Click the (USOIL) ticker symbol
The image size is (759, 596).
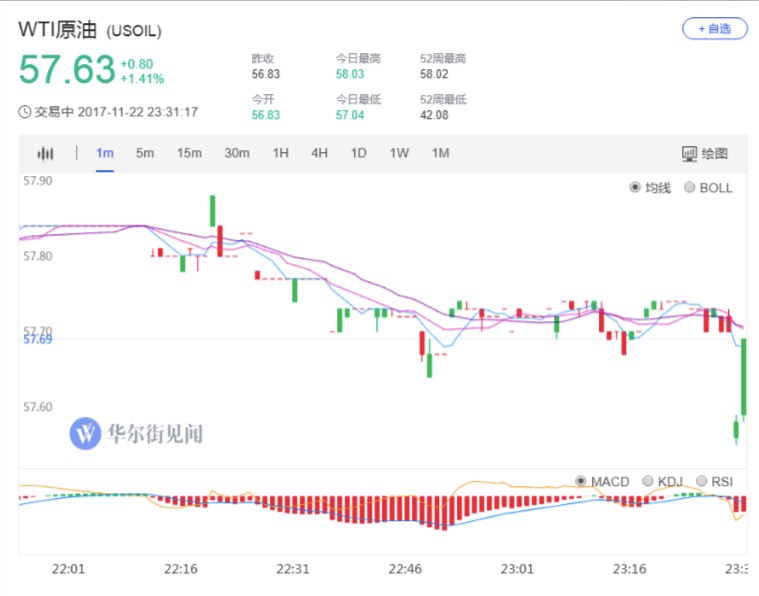[x=134, y=31]
